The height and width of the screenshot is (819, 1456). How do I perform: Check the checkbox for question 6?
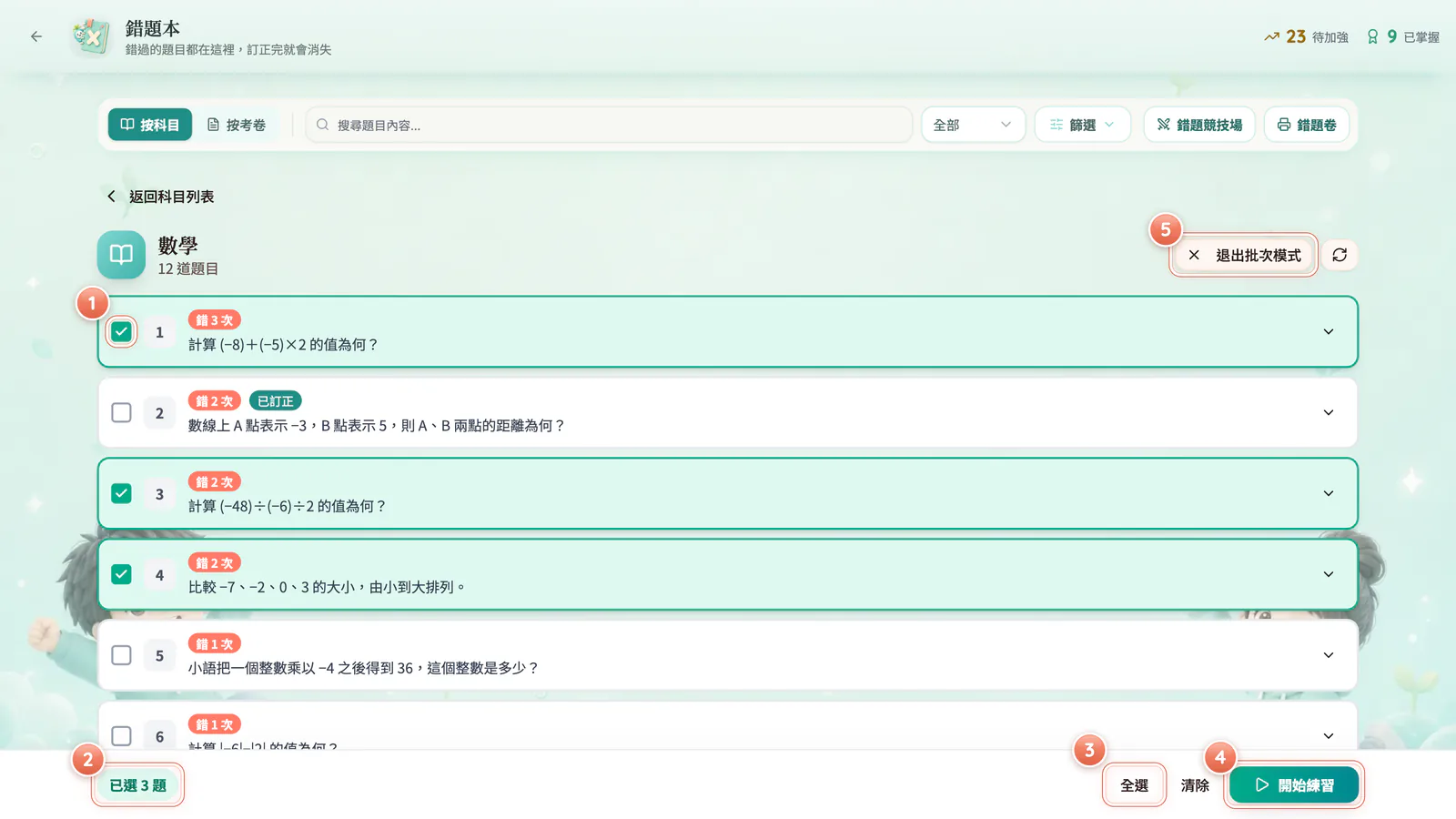pyautogui.click(x=121, y=735)
